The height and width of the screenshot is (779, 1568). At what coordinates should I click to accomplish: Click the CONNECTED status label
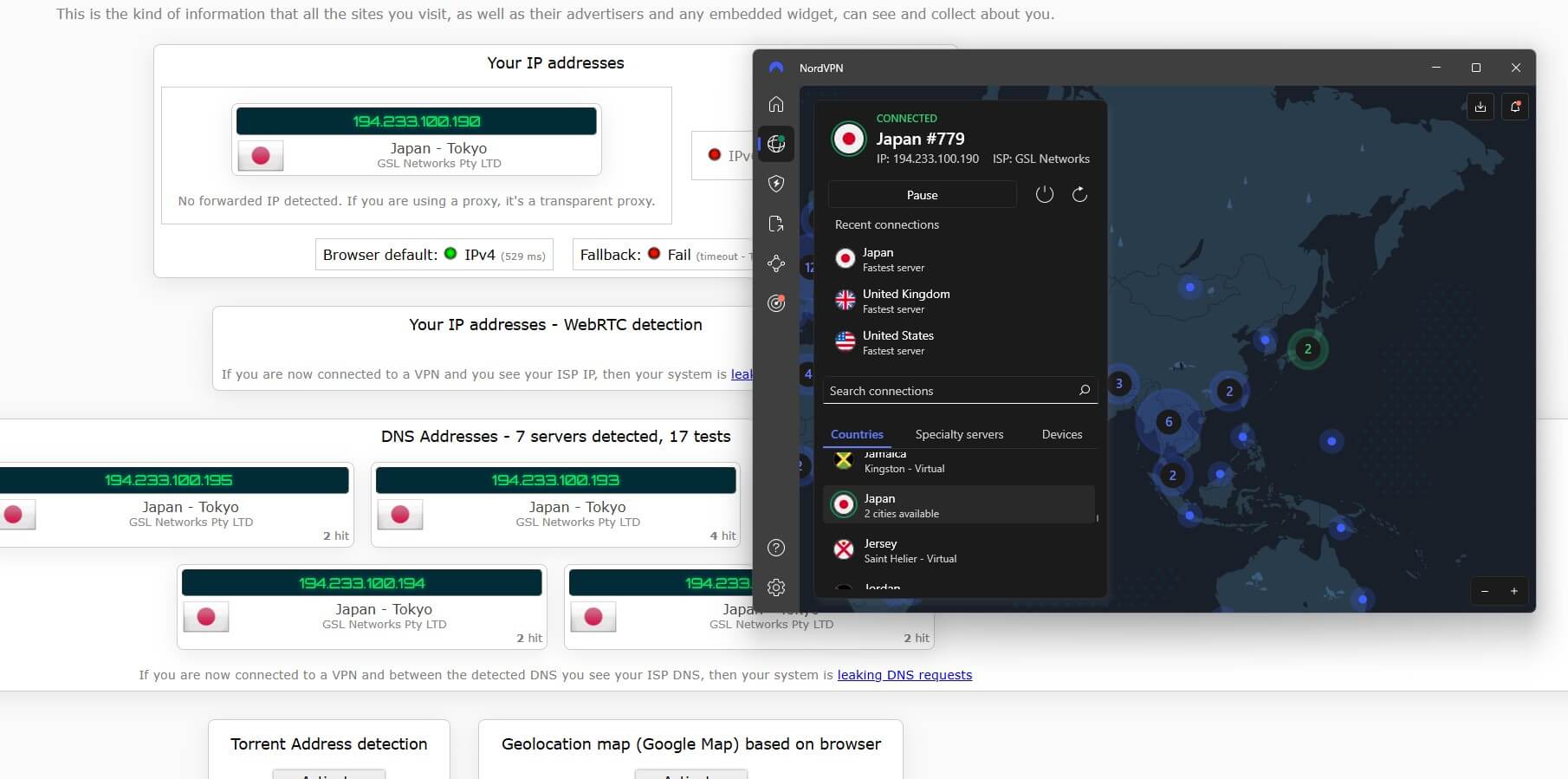(x=906, y=118)
